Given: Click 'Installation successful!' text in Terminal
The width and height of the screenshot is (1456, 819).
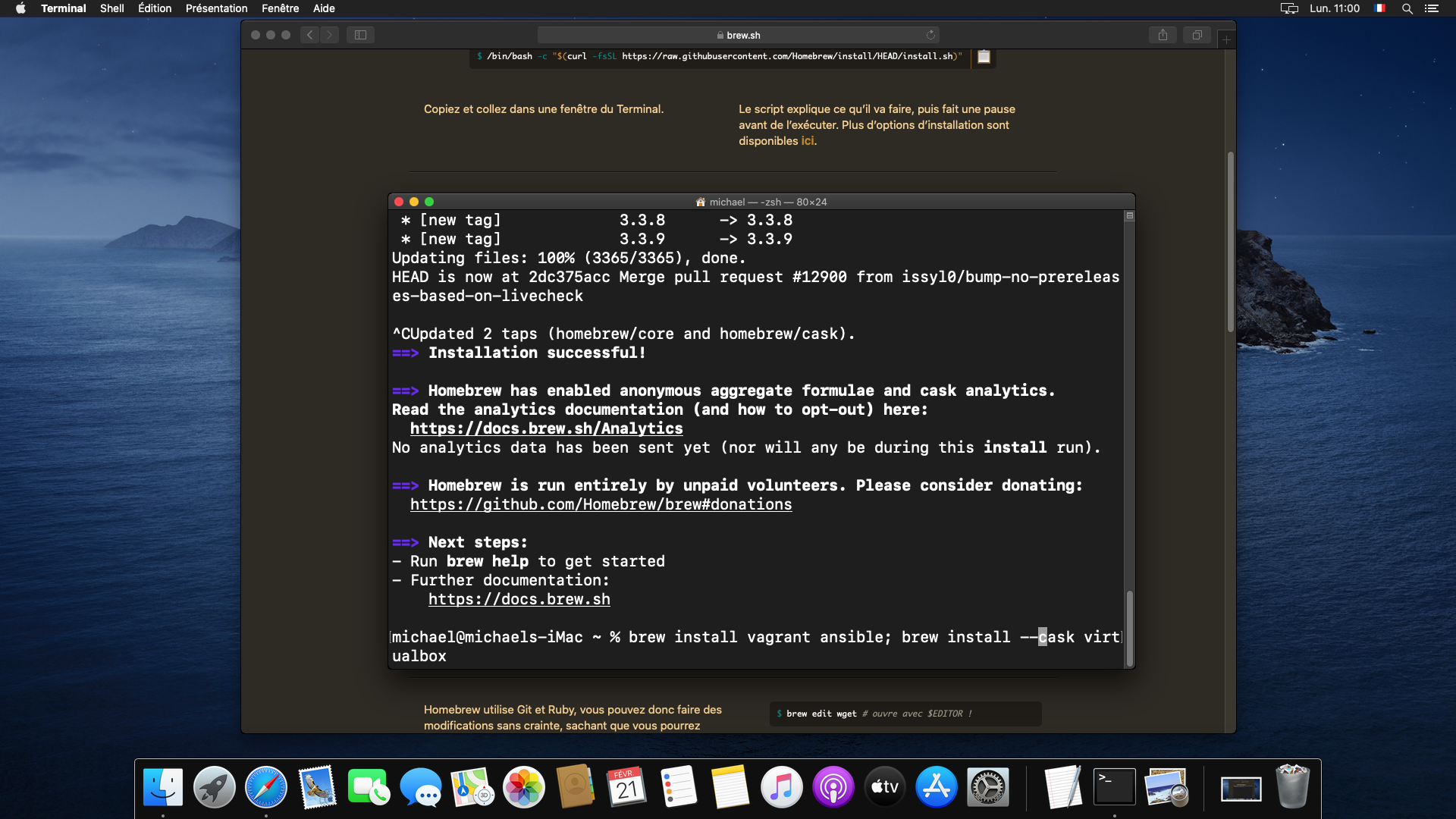Looking at the screenshot, I should (x=537, y=353).
